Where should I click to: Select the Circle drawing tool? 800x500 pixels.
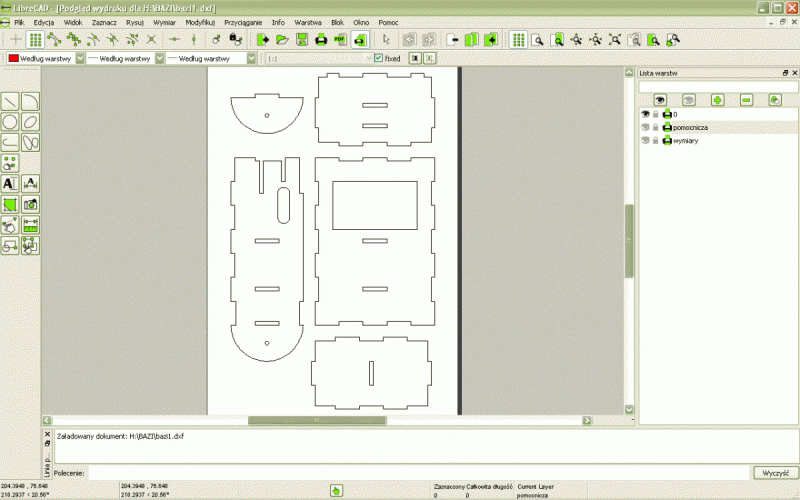[10, 122]
